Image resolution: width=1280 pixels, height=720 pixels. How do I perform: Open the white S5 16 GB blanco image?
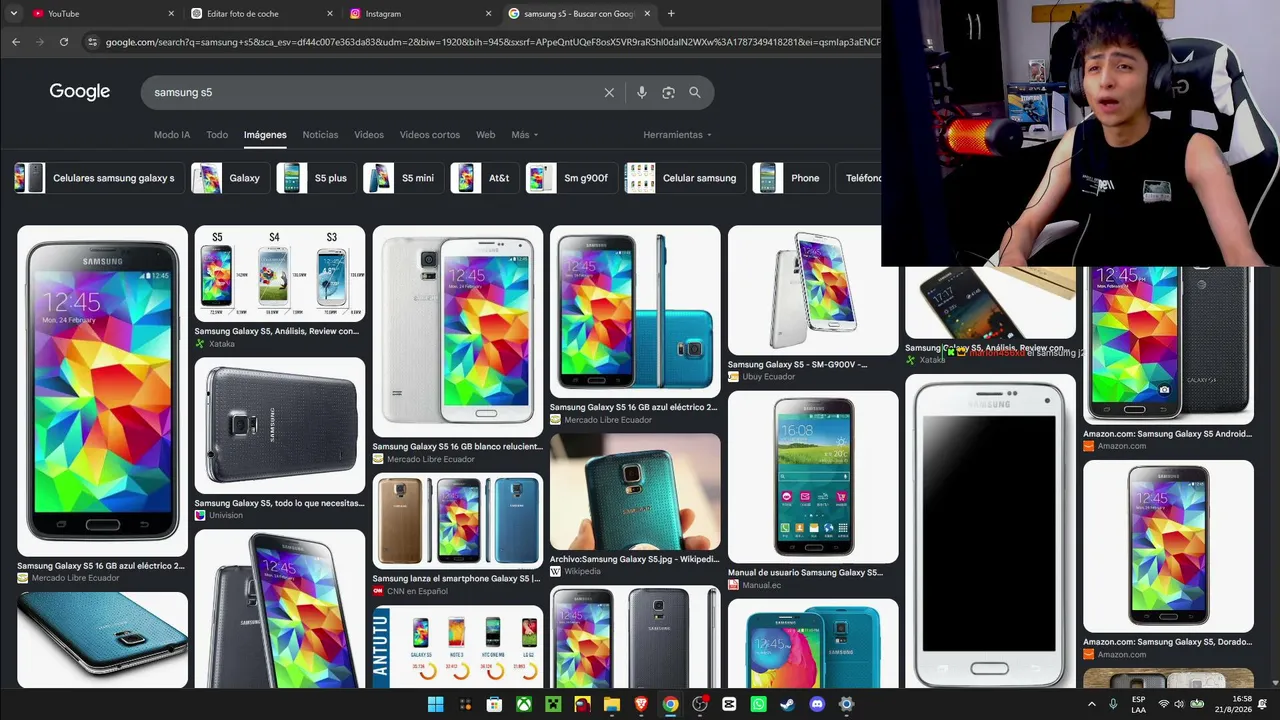[x=458, y=331]
